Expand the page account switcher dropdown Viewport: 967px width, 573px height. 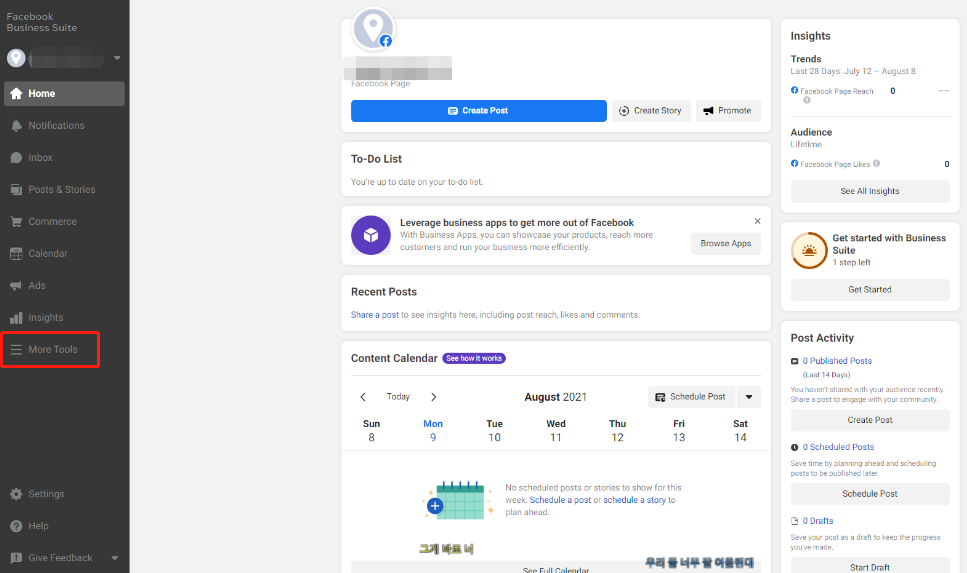click(117, 58)
